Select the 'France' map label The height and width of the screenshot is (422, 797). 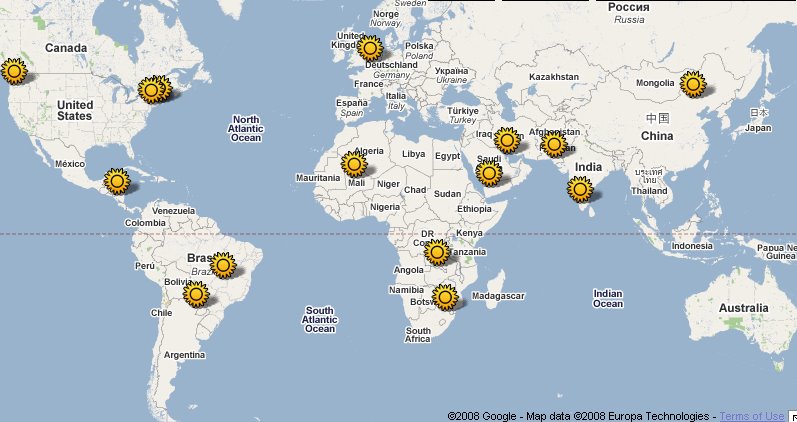click(369, 84)
